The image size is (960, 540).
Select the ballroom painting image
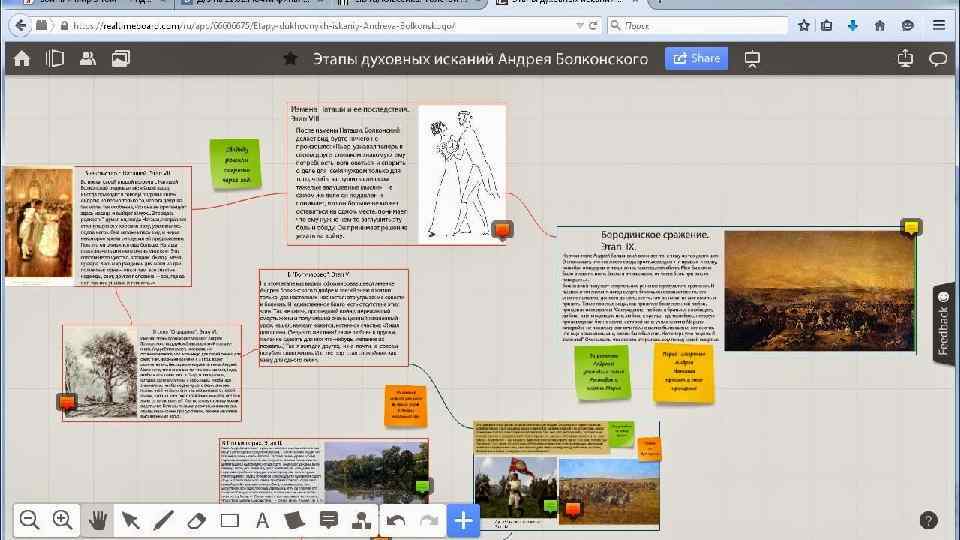tap(39, 223)
